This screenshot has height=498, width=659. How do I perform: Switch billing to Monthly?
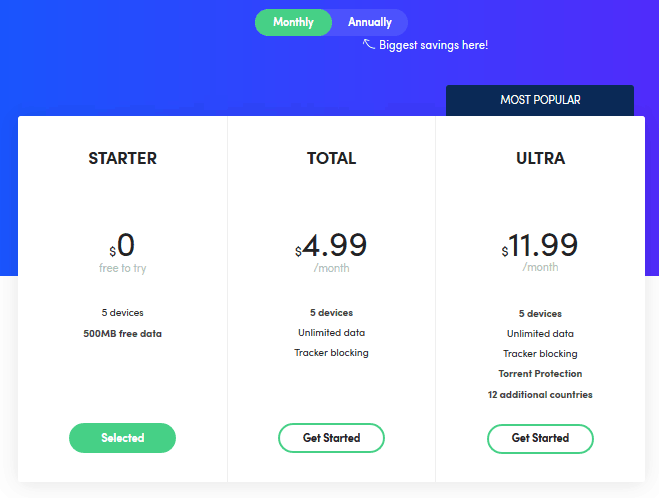coord(293,22)
